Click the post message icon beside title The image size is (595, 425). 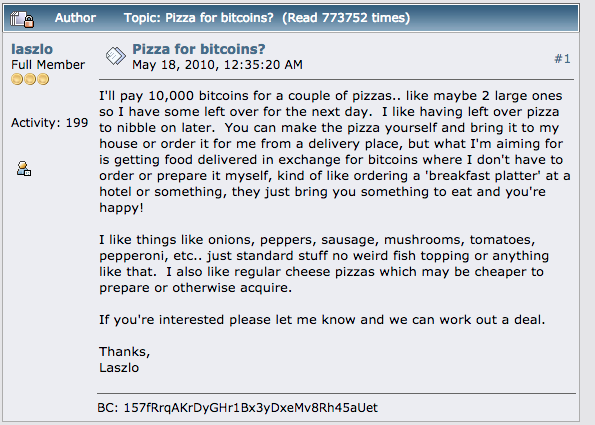(x=115, y=56)
